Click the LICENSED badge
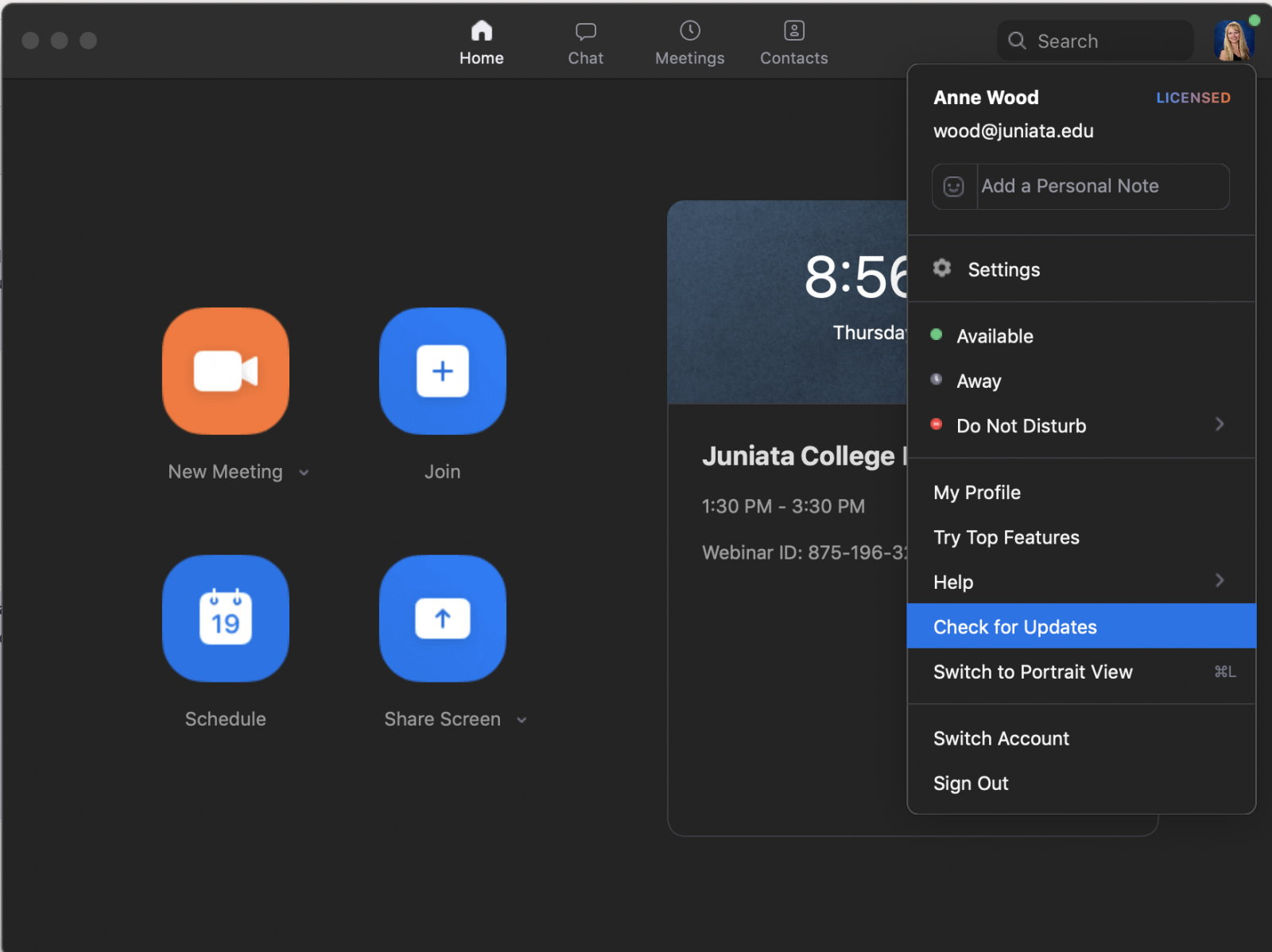1272x952 pixels. pyautogui.click(x=1193, y=98)
